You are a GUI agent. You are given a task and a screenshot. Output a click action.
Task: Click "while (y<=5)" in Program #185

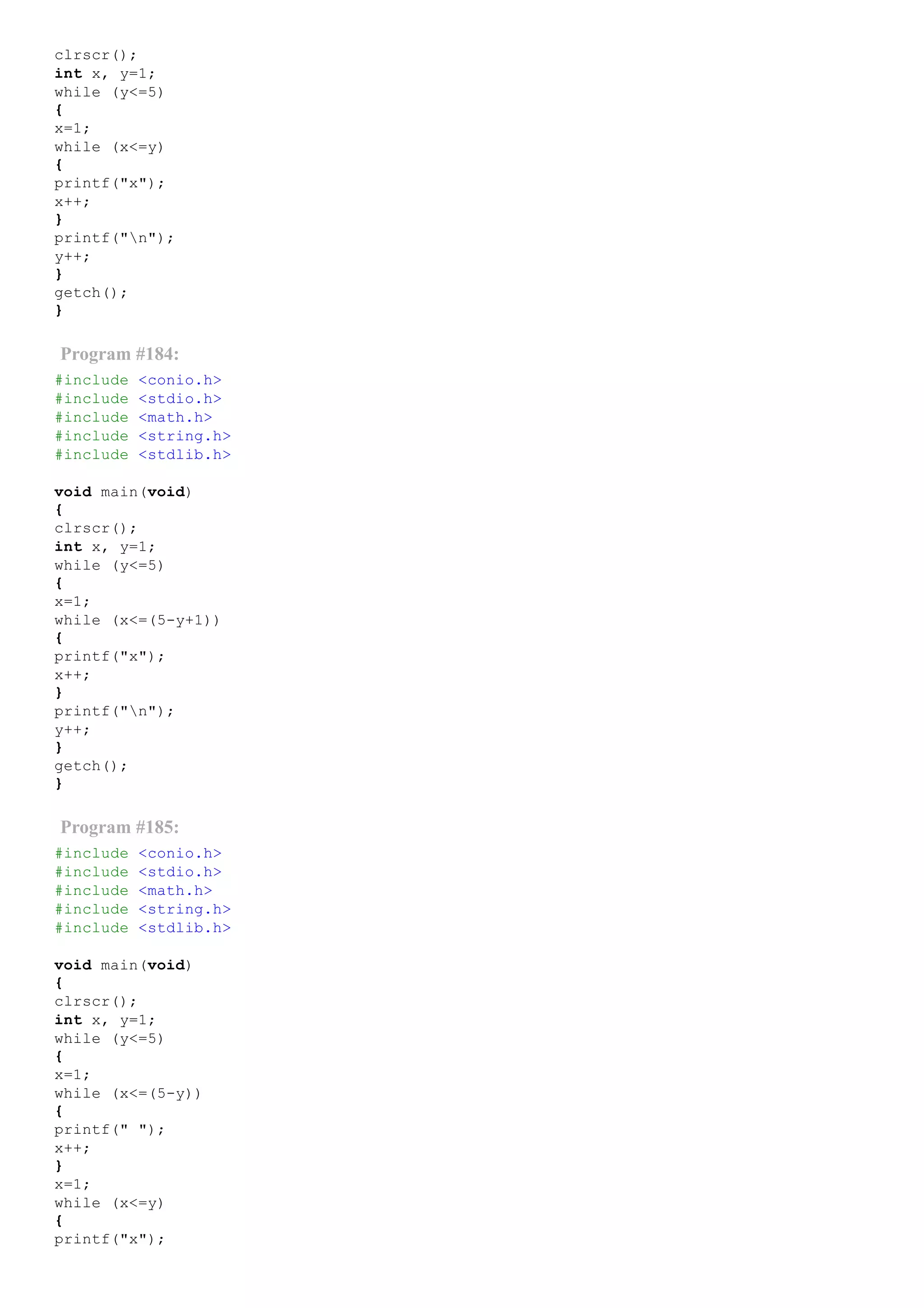pos(109,1039)
